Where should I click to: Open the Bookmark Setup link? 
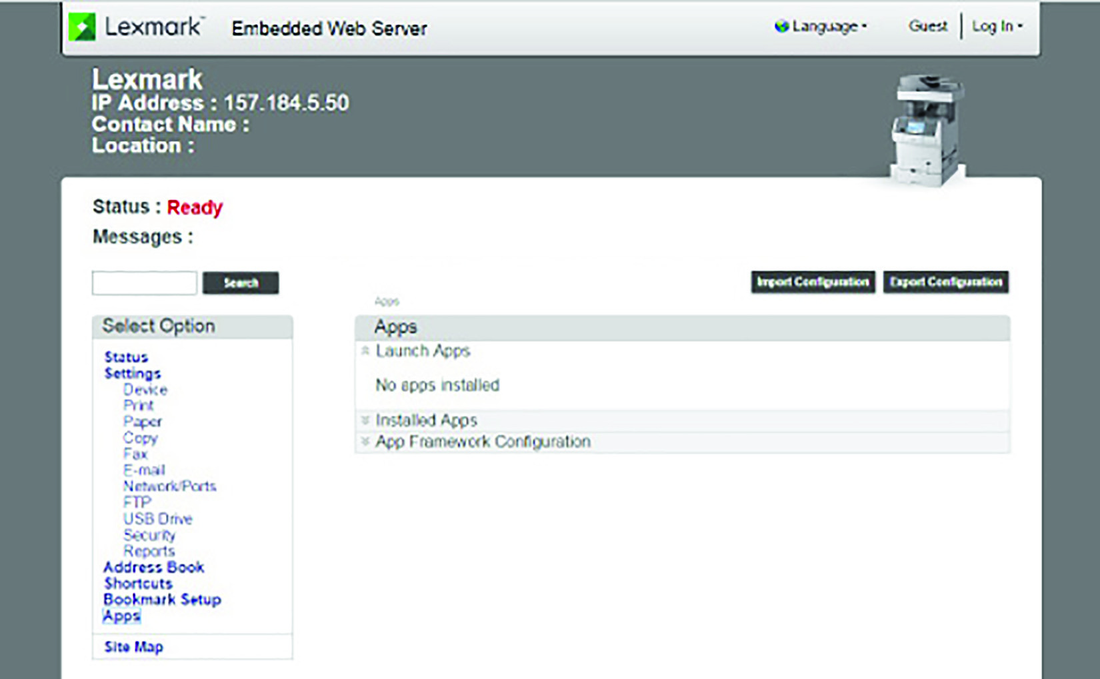pos(162,600)
